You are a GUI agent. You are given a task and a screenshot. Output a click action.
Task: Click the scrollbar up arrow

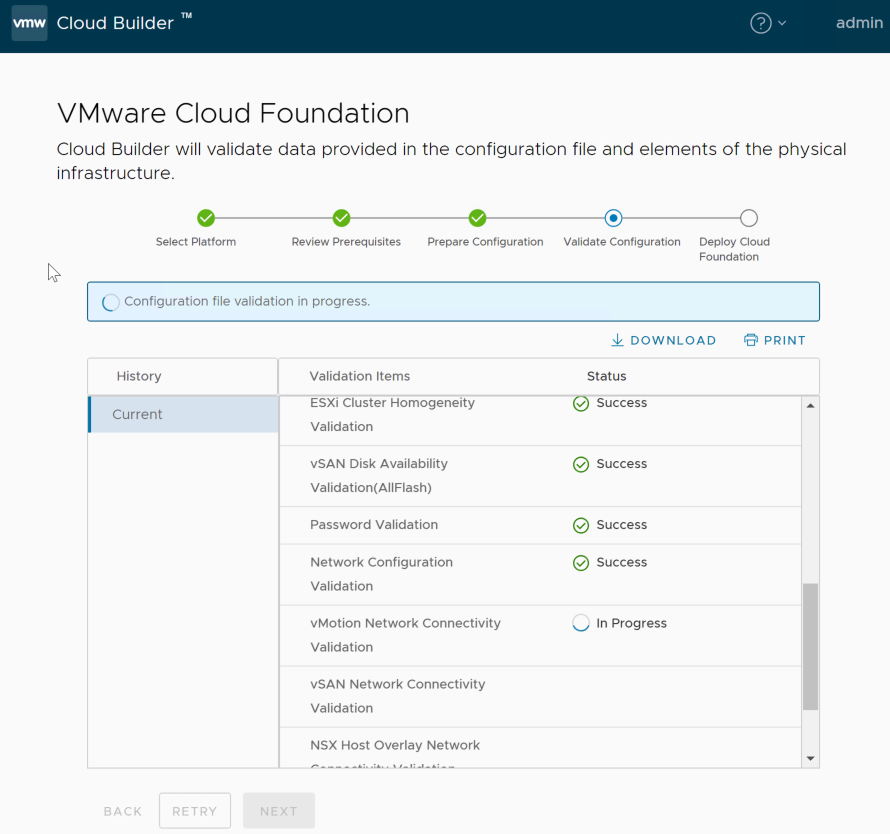coord(811,405)
